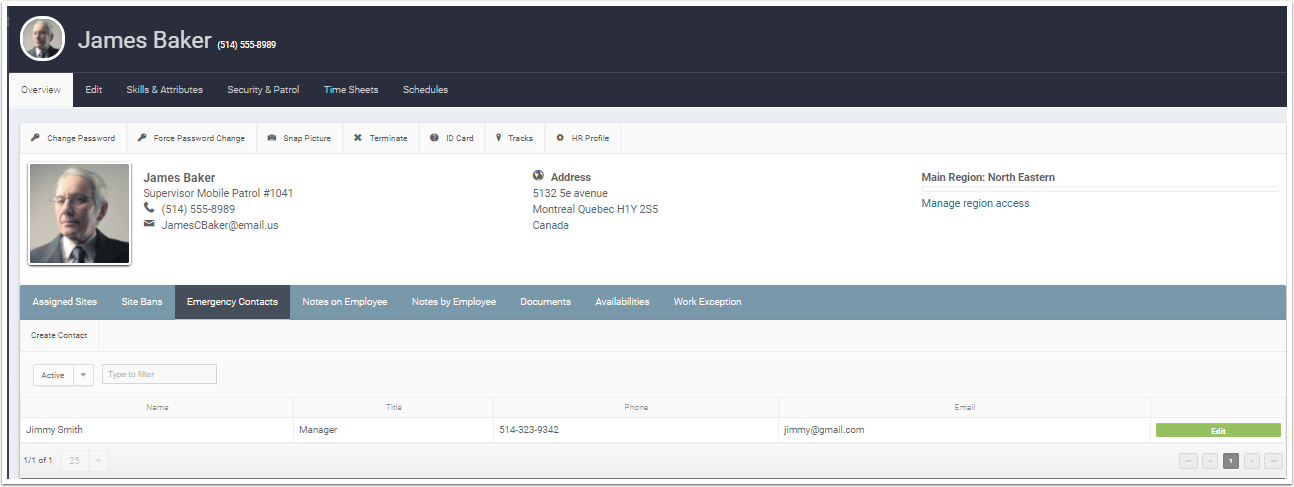The width and height of the screenshot is (1294, 487).
Task: Click the Montreal Quebec H1Y 2S5 line
Action: [595, 209]
